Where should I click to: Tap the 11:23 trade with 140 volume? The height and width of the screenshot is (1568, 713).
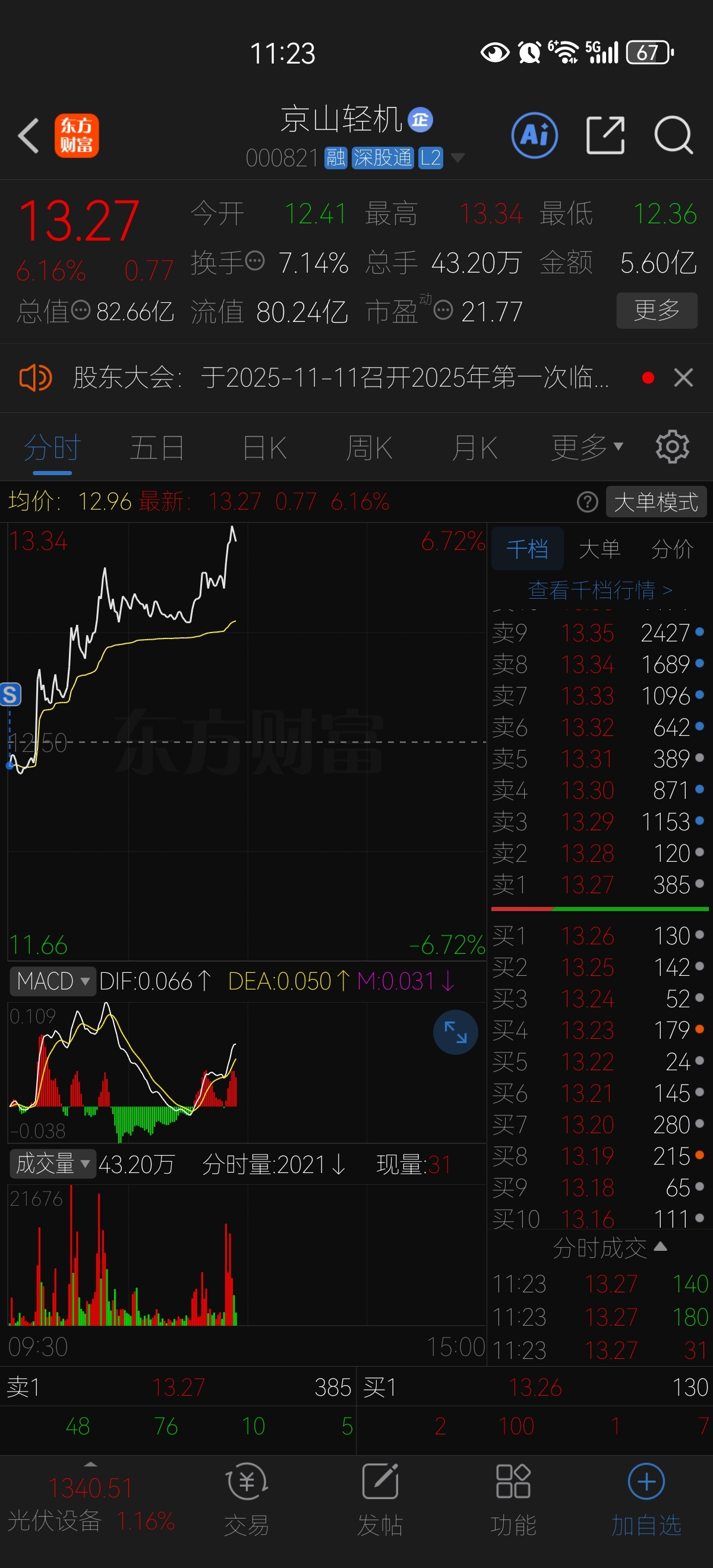click(x=599, y=1284)
